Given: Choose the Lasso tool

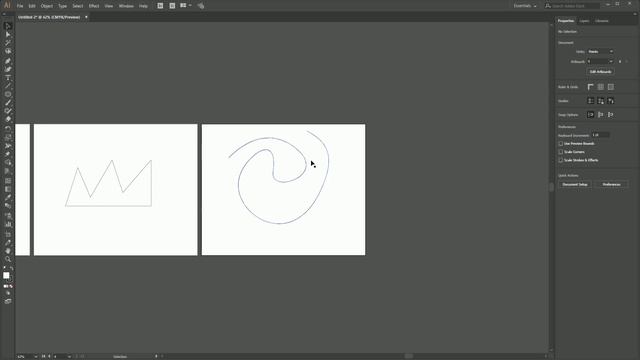Looking at the screenshot, I should (8, 51).
